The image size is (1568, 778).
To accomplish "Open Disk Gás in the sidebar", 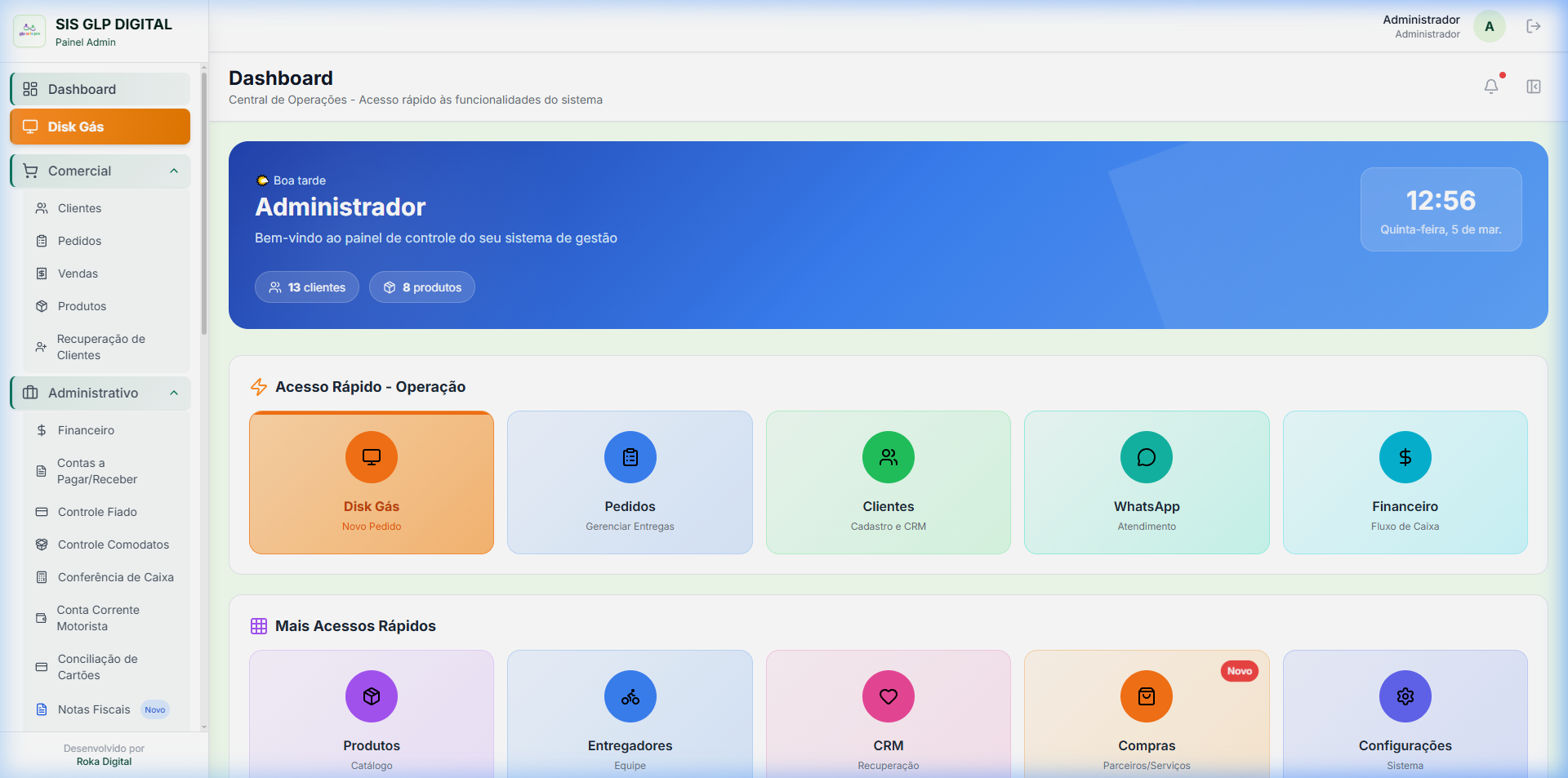I will (x=100, y=127).
